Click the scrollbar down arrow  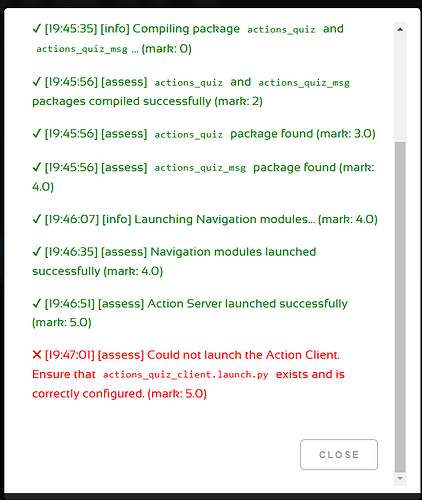[x=400, y=479]
